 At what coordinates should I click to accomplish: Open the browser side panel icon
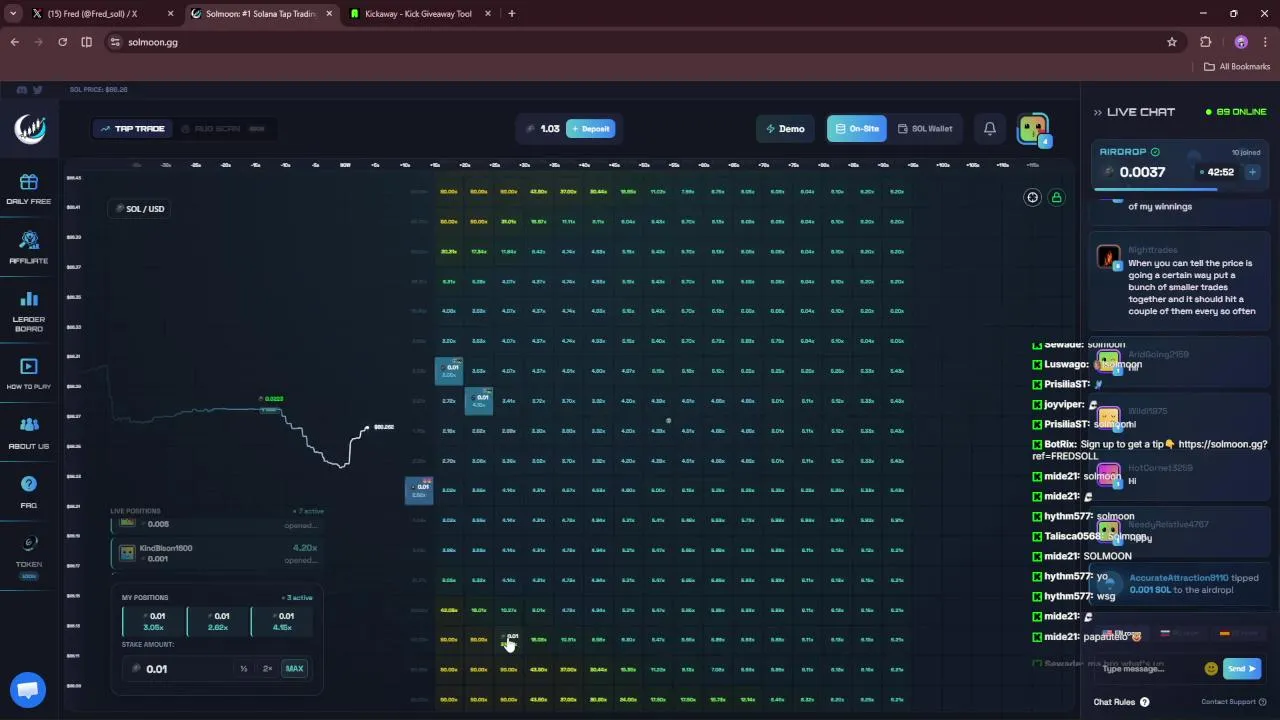pos(86,42)
